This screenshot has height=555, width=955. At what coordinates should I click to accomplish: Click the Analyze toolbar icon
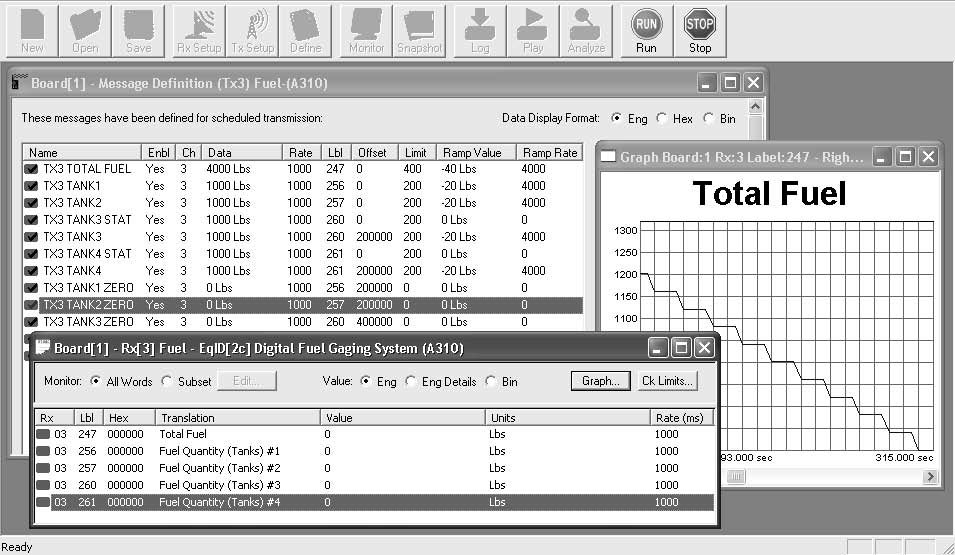586,31
